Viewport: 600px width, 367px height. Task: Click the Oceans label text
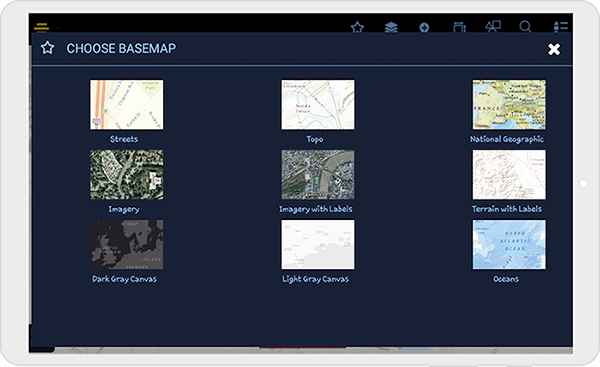pyautogui.click(x=506, y=279)
